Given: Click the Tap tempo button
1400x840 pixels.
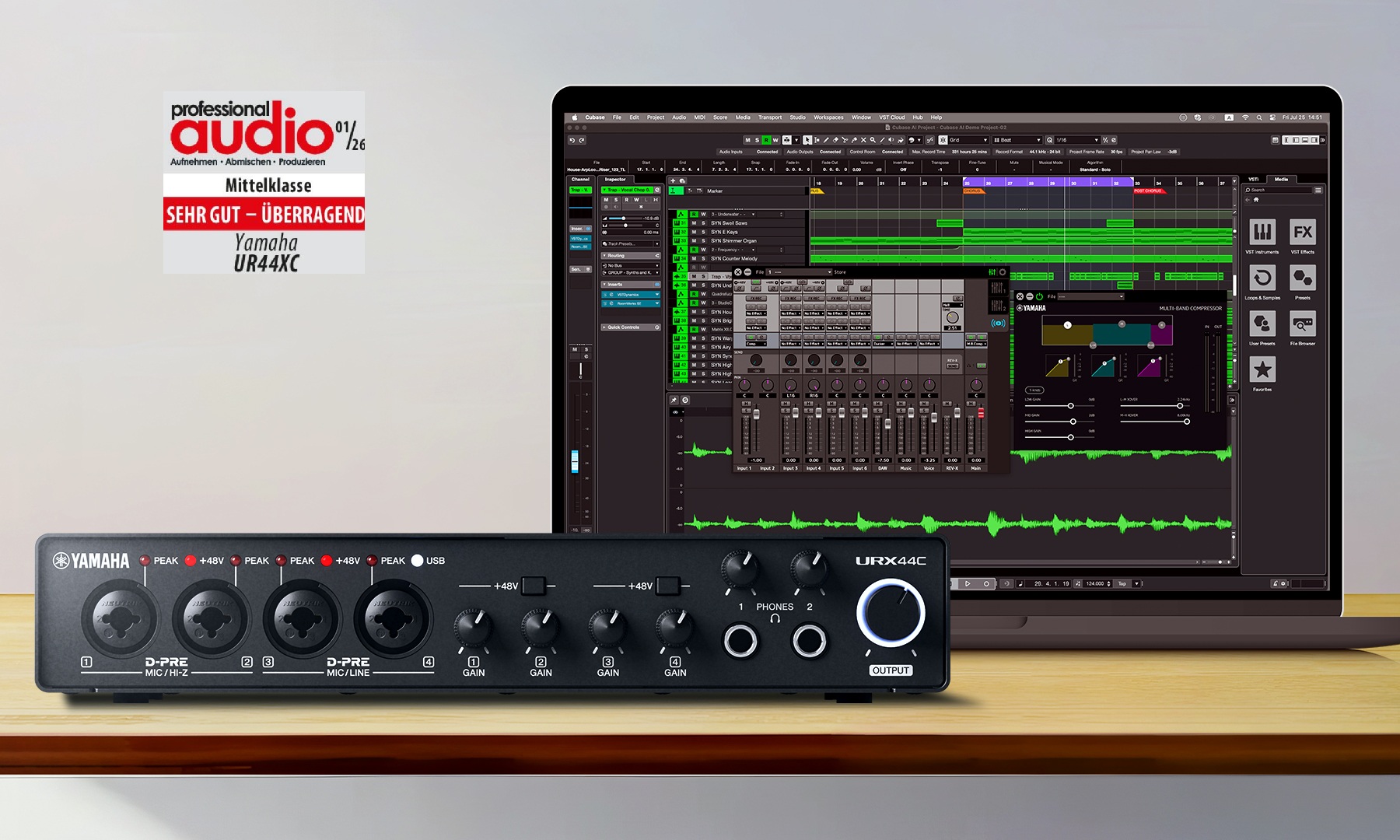Looking at the screenshot, I should [x=1122, y=583].
